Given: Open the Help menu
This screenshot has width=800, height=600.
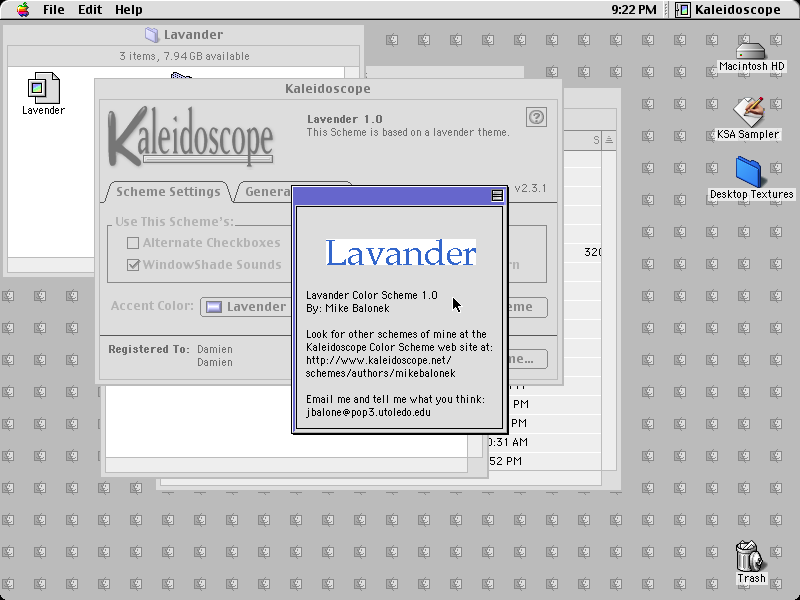Looking at the screenshot, I should click(x=129, y=10).
